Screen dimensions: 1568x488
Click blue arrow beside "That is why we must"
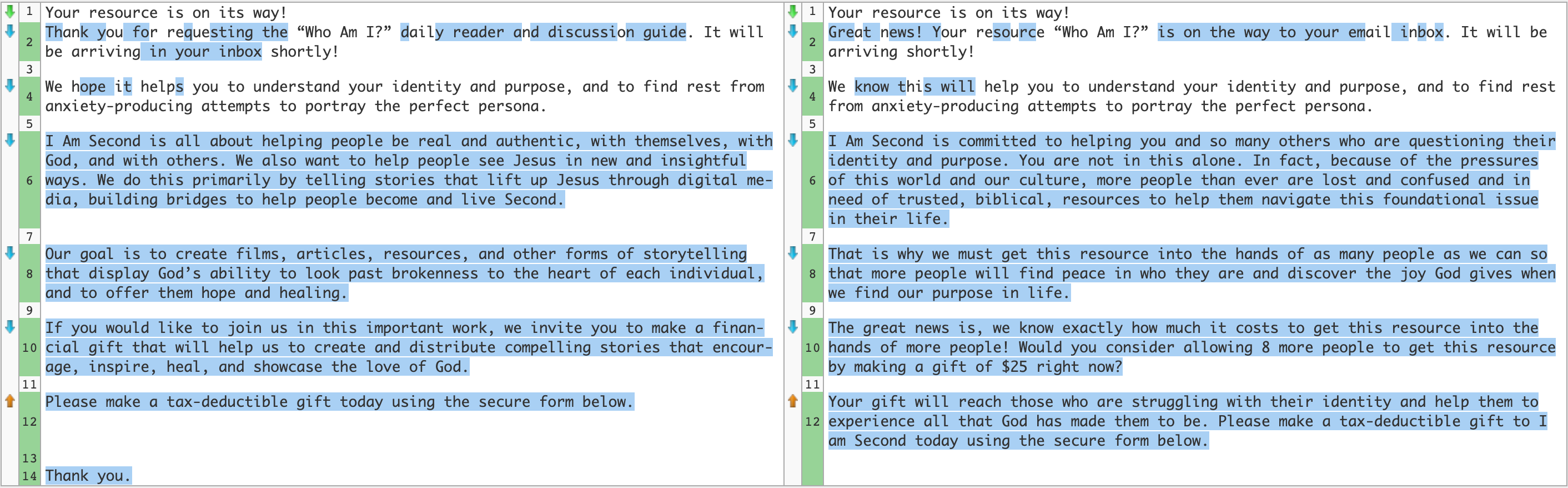tap(792, 252)
